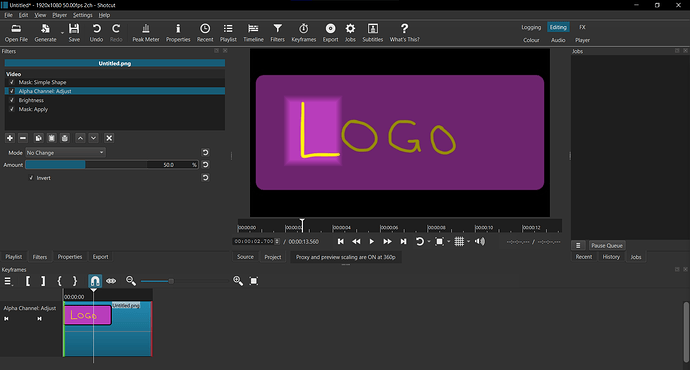Zoom in the keyframes view
Viewport: 690px width, 370px height.
(x=238, y=281)
